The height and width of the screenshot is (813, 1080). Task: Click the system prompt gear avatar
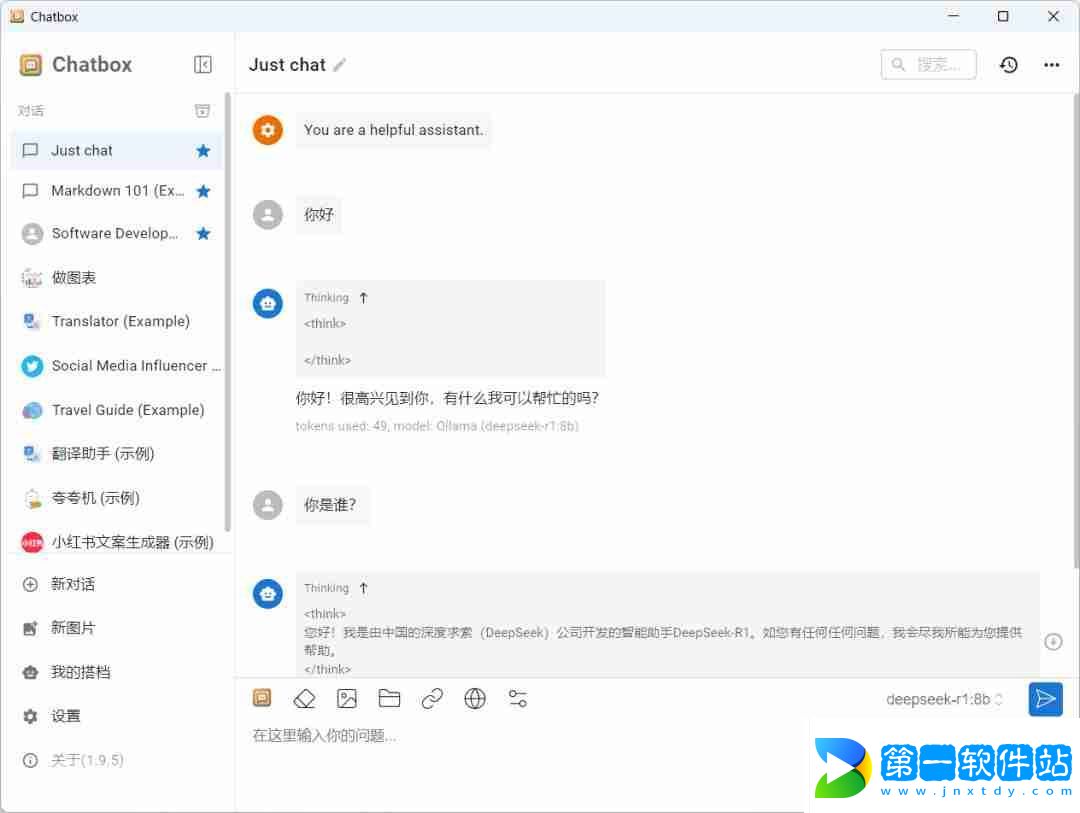[x=268, y=130]
